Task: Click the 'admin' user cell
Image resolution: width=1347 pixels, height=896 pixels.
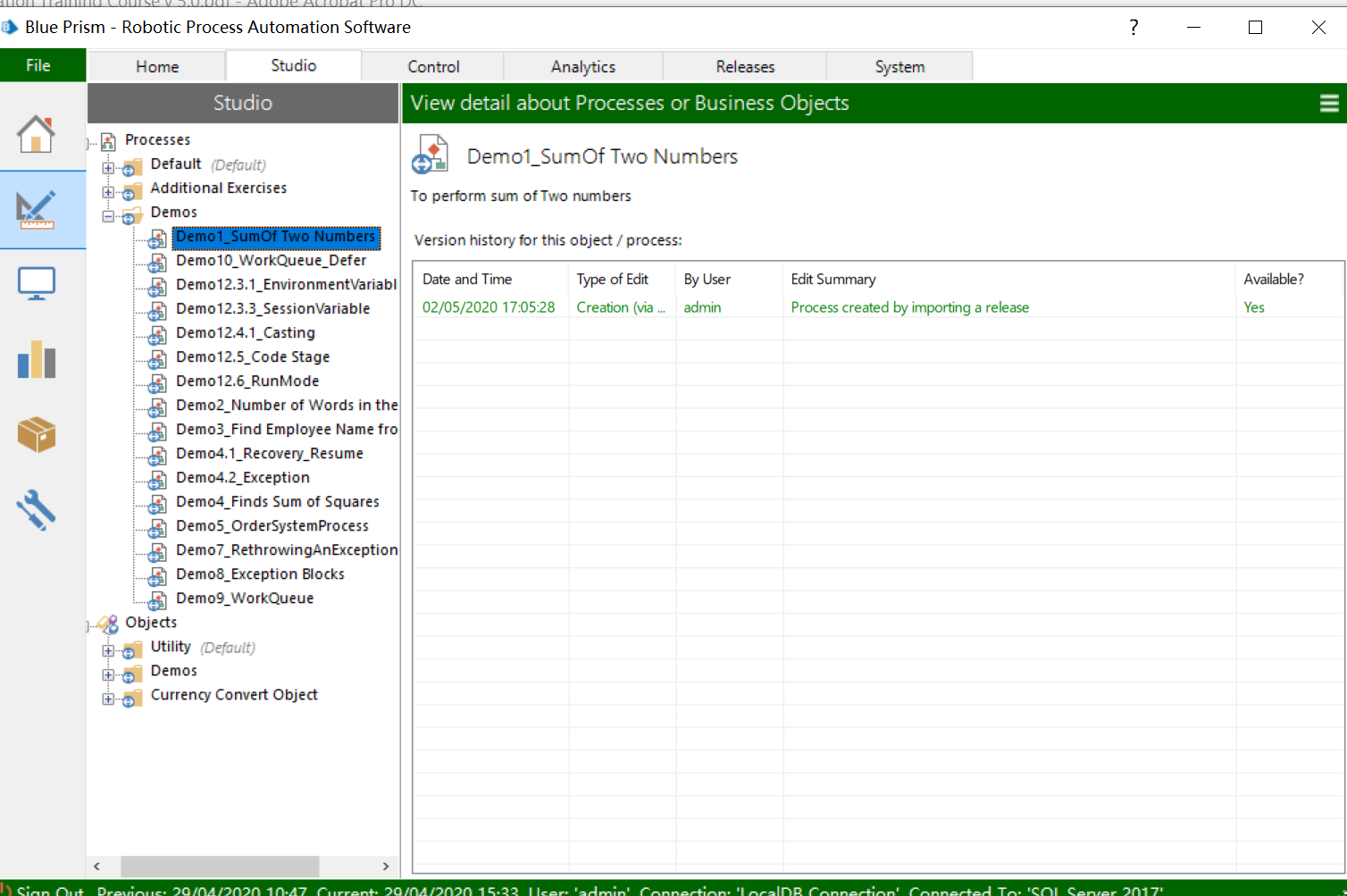Action: [x=702, y=307]
